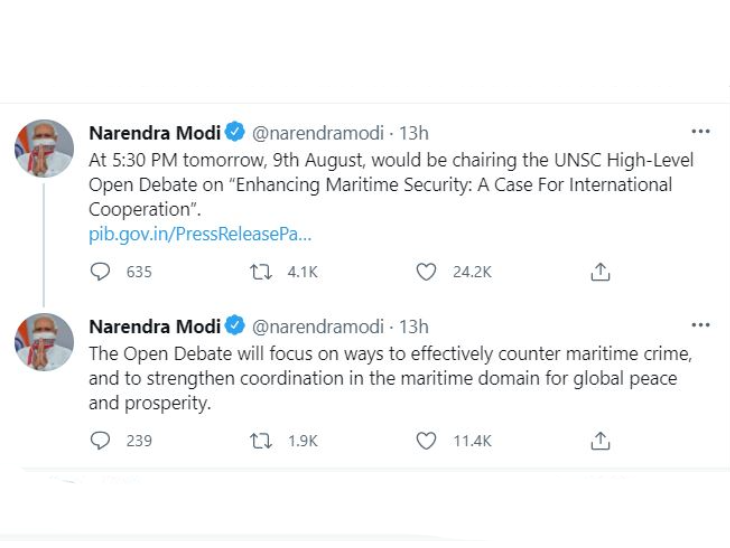Click Narendra Modi name on second tweet
The width and height of the screenshot is (730, 548).
click(154, 327)
